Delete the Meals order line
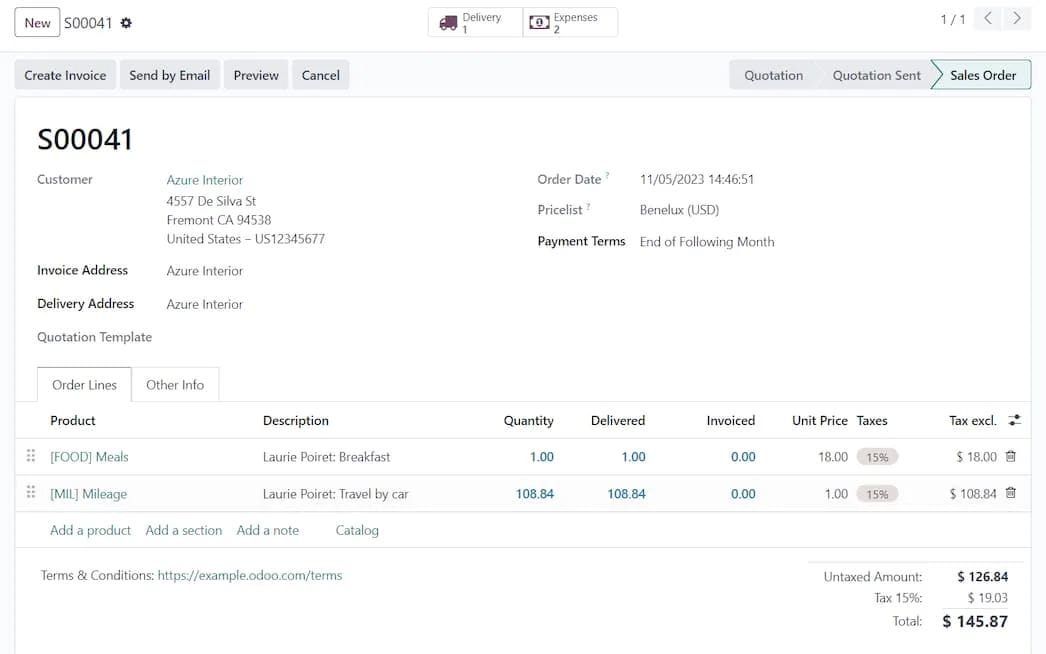Image resolution: width=1046 pixels, height=654 pixels. click(1010, 457)
